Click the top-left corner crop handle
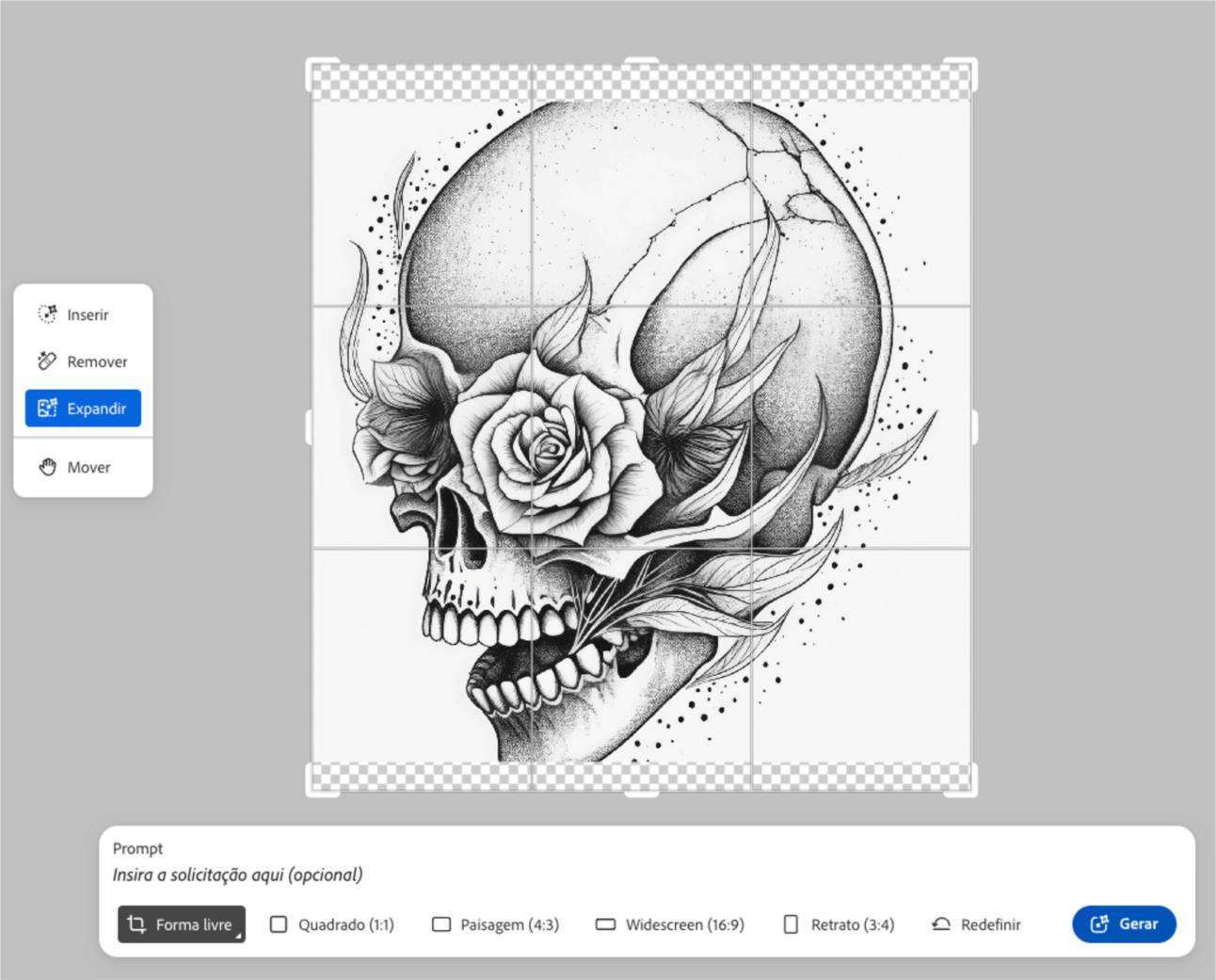Image resolution: width=1216 pixels, height=980 pixels. (x=314, y=67)
